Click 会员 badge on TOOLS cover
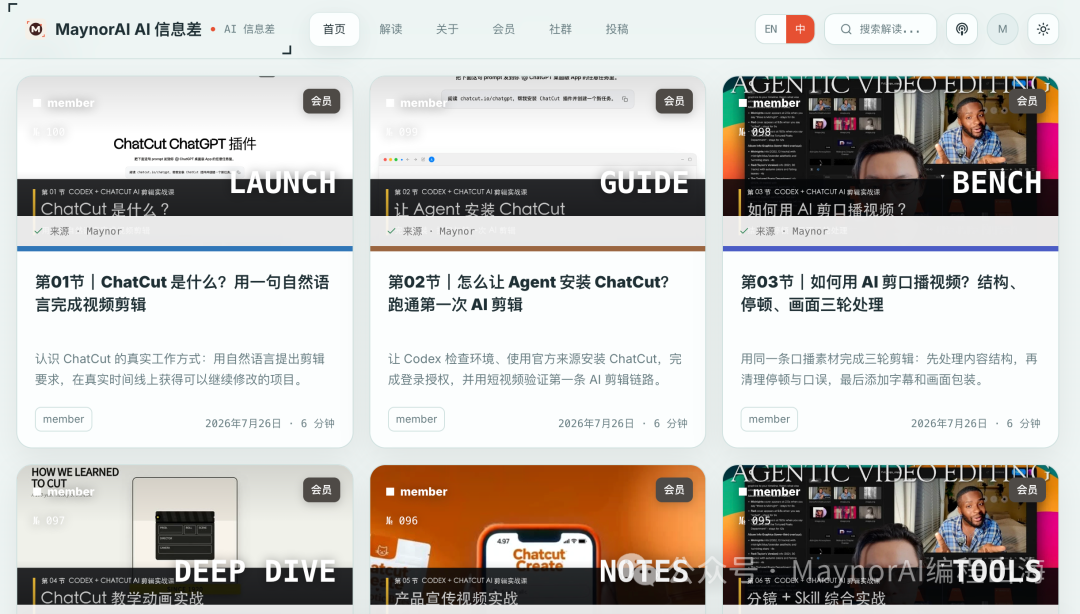This screenshot has height=614, width=1080. [x=1026, y=490]
